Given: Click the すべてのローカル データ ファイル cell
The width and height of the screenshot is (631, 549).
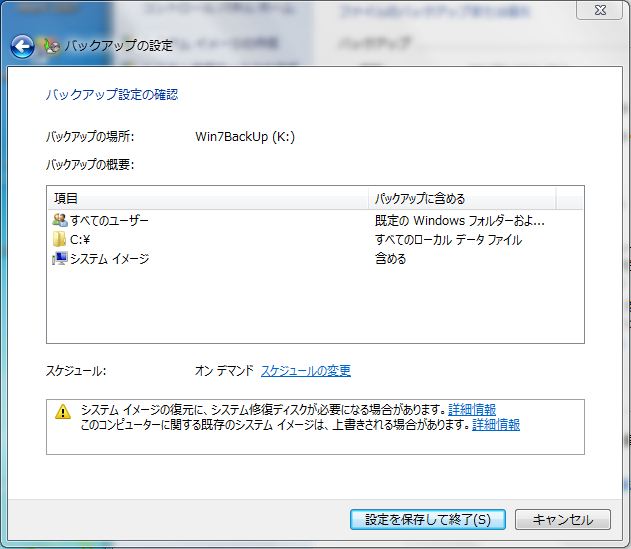Looking at the screenshot, I should coord(448,239).
